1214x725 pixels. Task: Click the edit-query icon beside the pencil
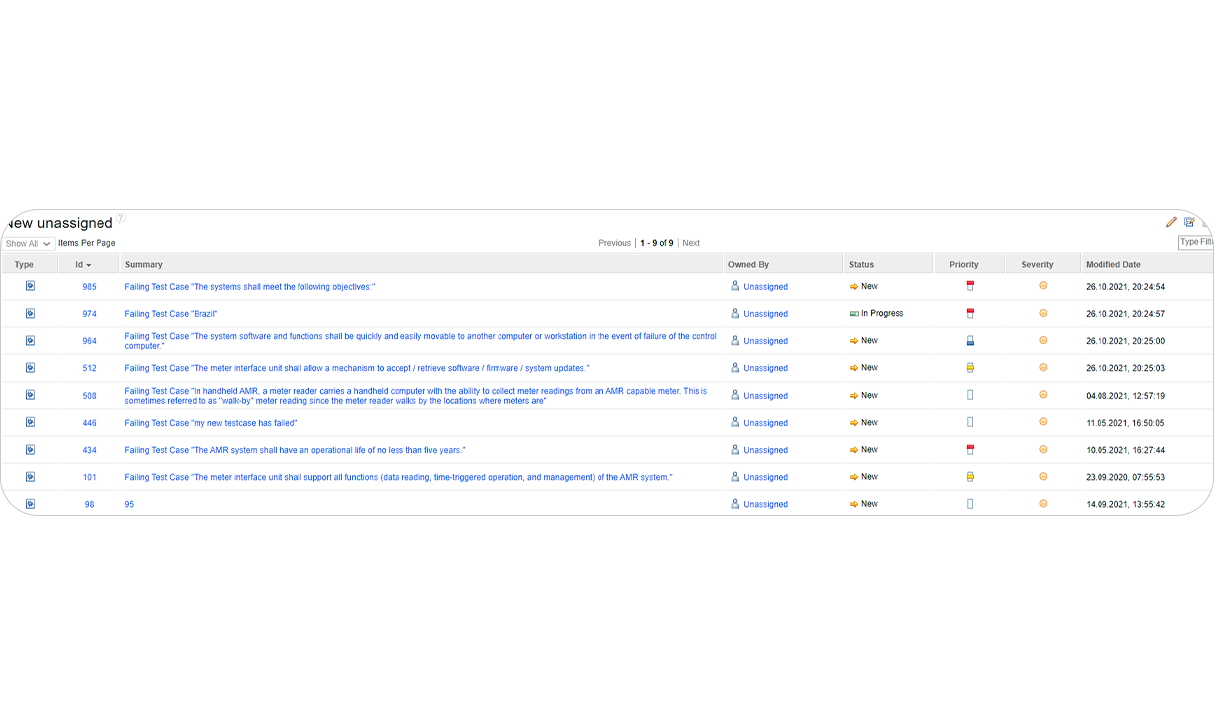(x=1189, y=223)
